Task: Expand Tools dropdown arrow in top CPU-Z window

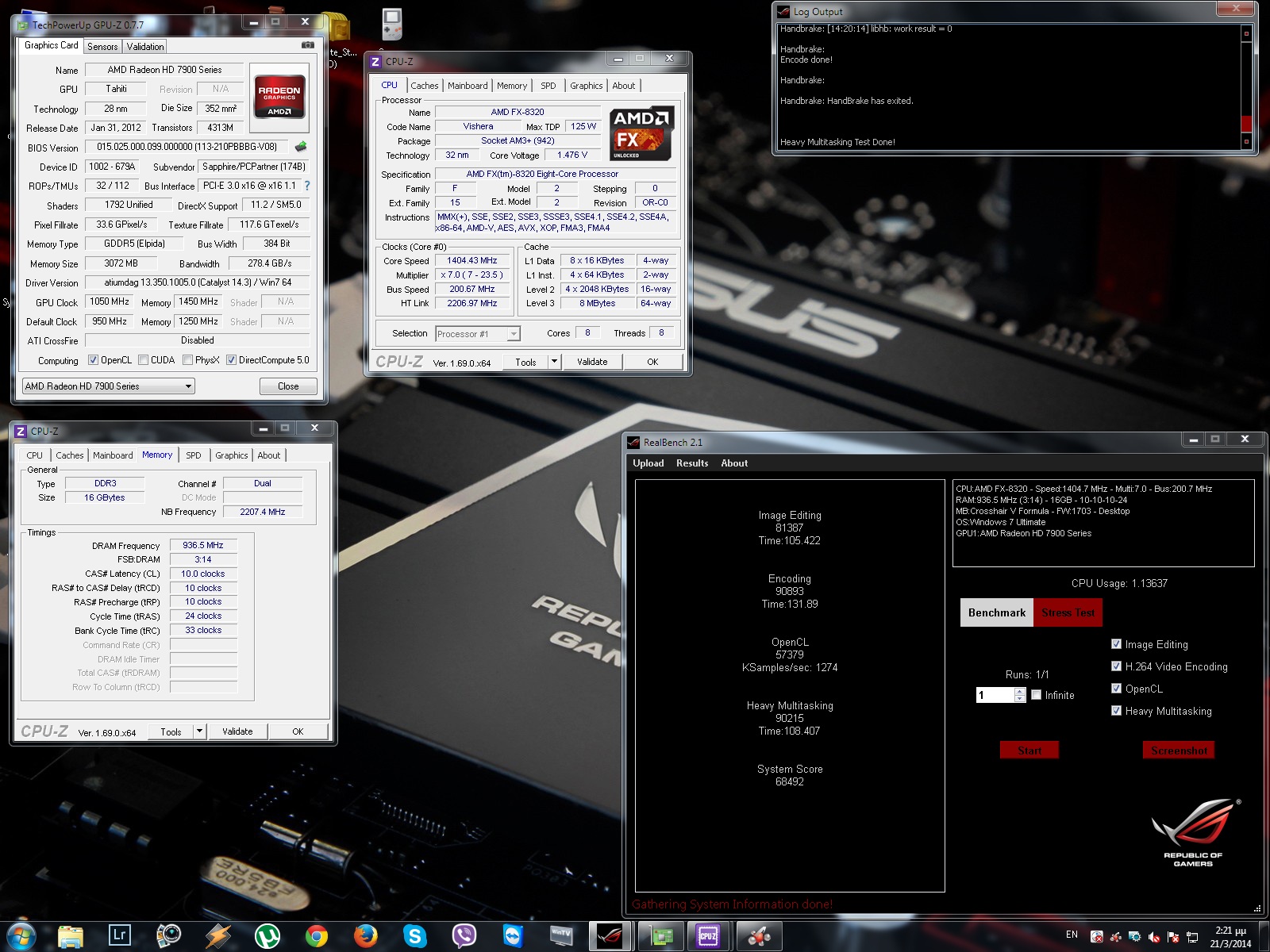Action: [554, 362]
